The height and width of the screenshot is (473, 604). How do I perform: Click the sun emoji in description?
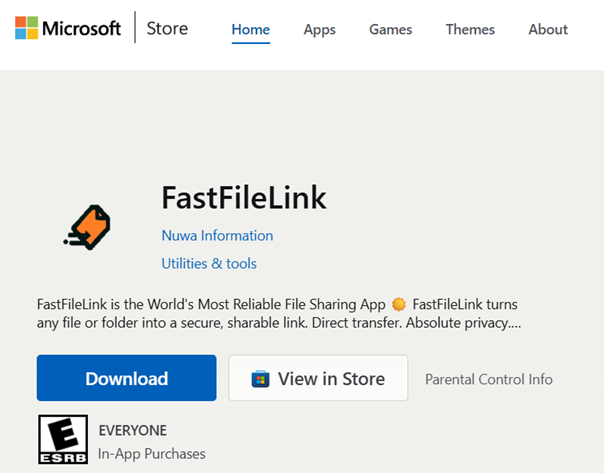[x=399, y=304]
